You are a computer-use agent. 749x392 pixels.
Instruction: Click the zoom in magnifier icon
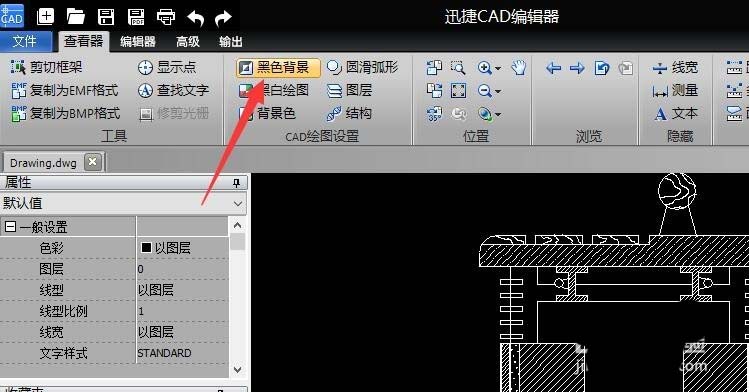[484, 67]
